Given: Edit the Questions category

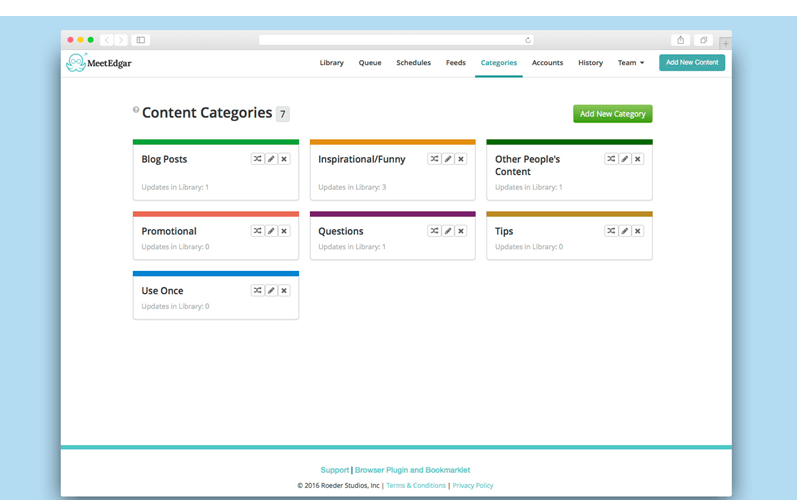Looking at the screenshot, I should coord(448,231).
